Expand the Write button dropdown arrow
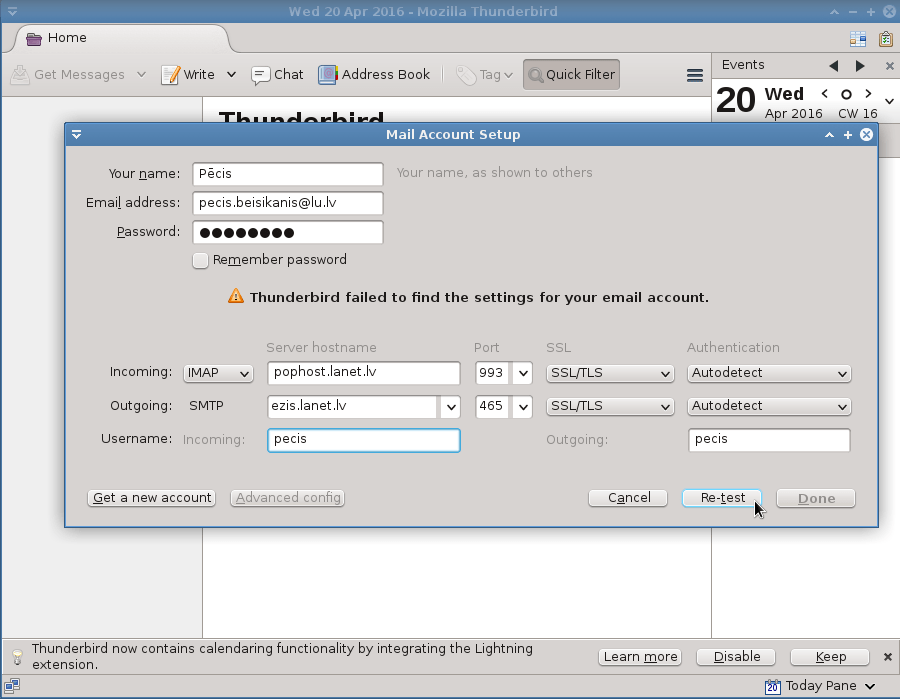Image resolution: width=900 pixels, height=699 pixels. [x=231, y=75]
